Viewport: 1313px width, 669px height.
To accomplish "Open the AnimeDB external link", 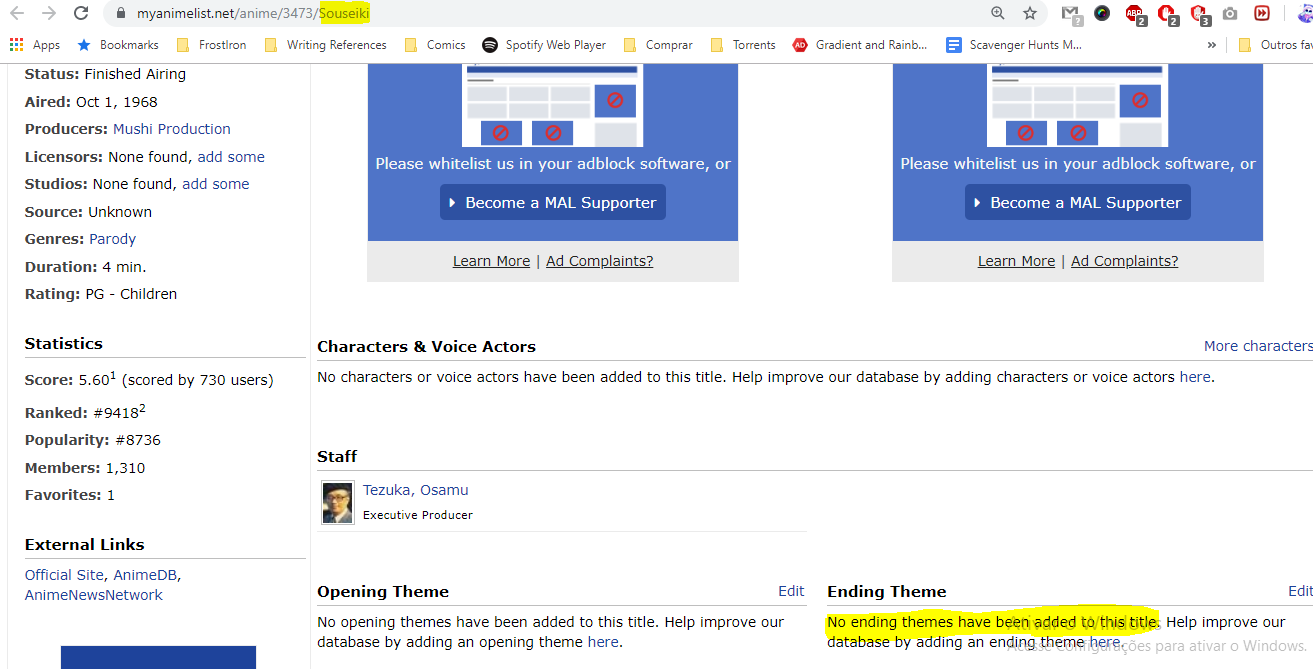I will pos(145,575).
